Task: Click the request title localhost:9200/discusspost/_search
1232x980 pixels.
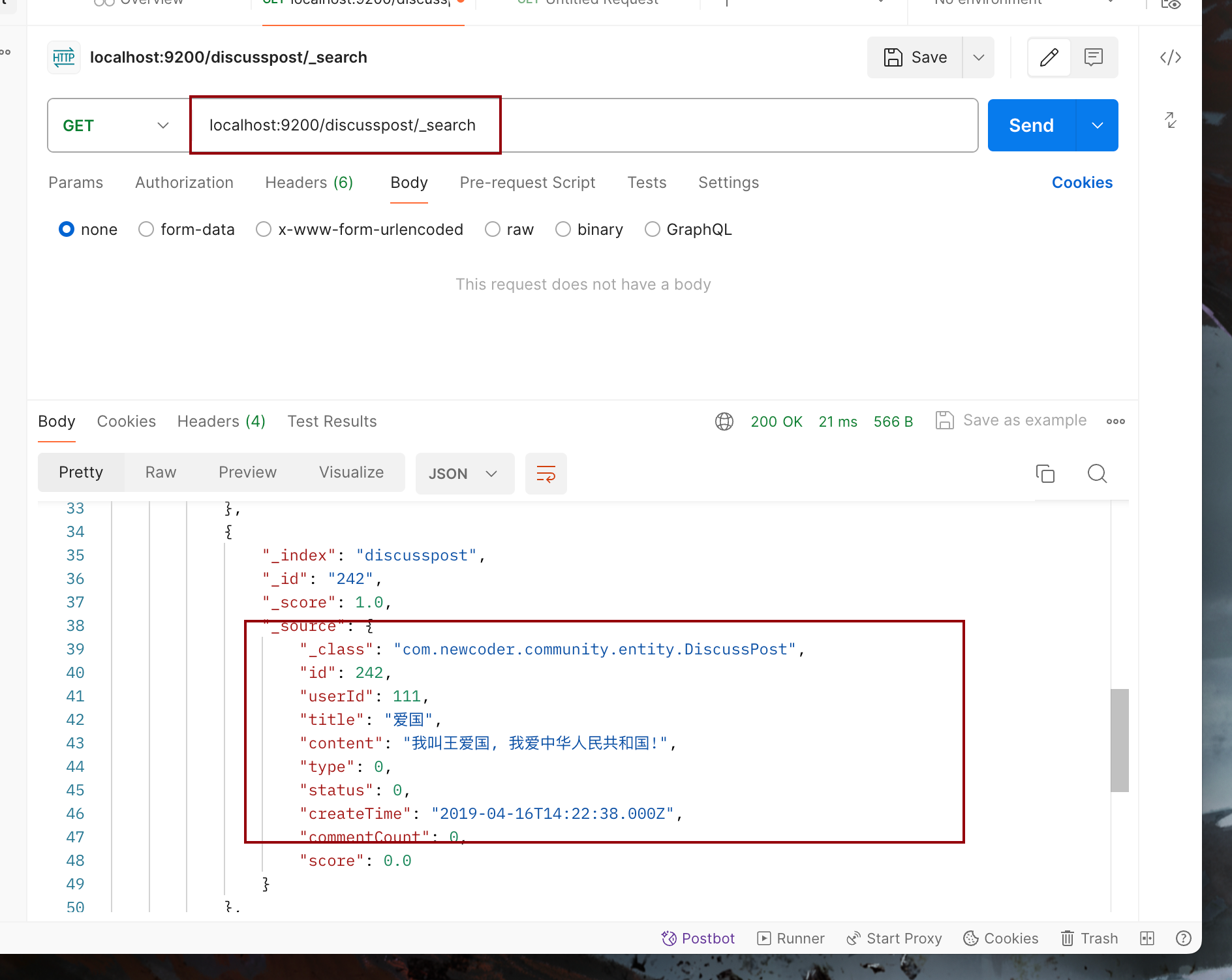Action: point(228,57)
